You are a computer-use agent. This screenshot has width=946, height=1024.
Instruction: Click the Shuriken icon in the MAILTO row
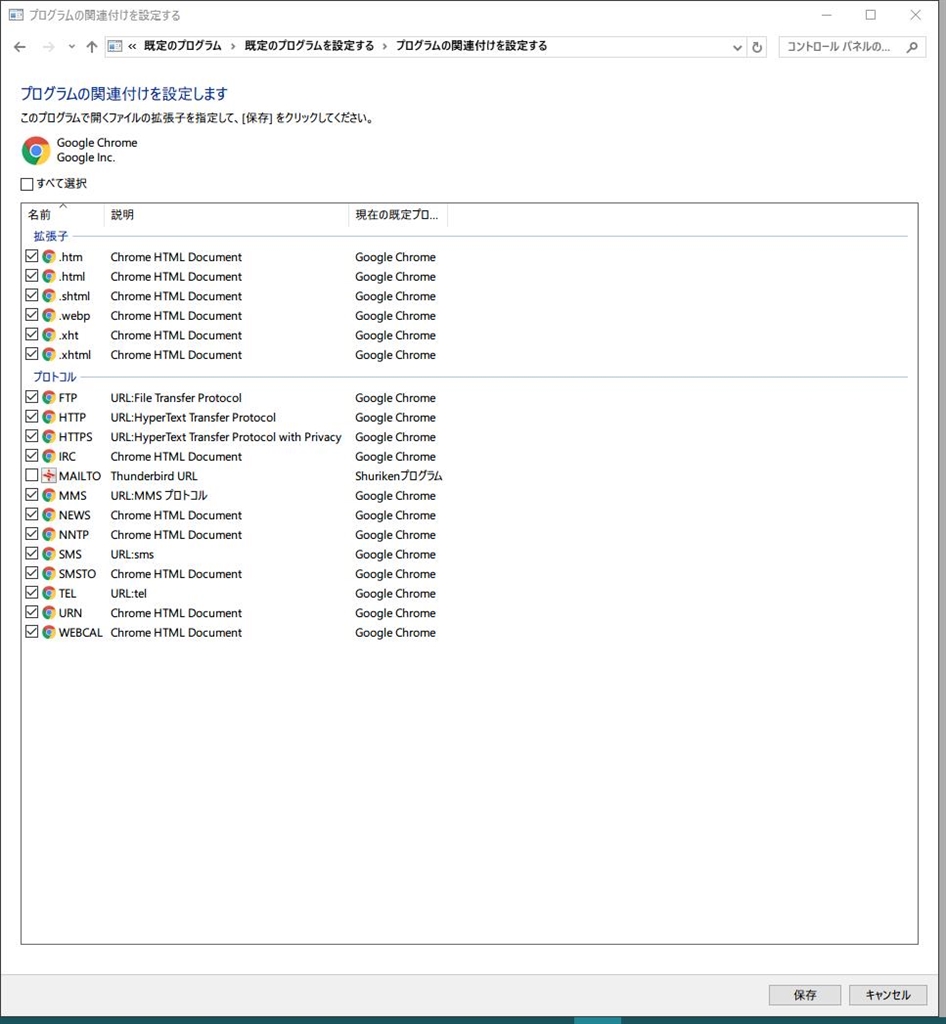click(x=49, y=476)
